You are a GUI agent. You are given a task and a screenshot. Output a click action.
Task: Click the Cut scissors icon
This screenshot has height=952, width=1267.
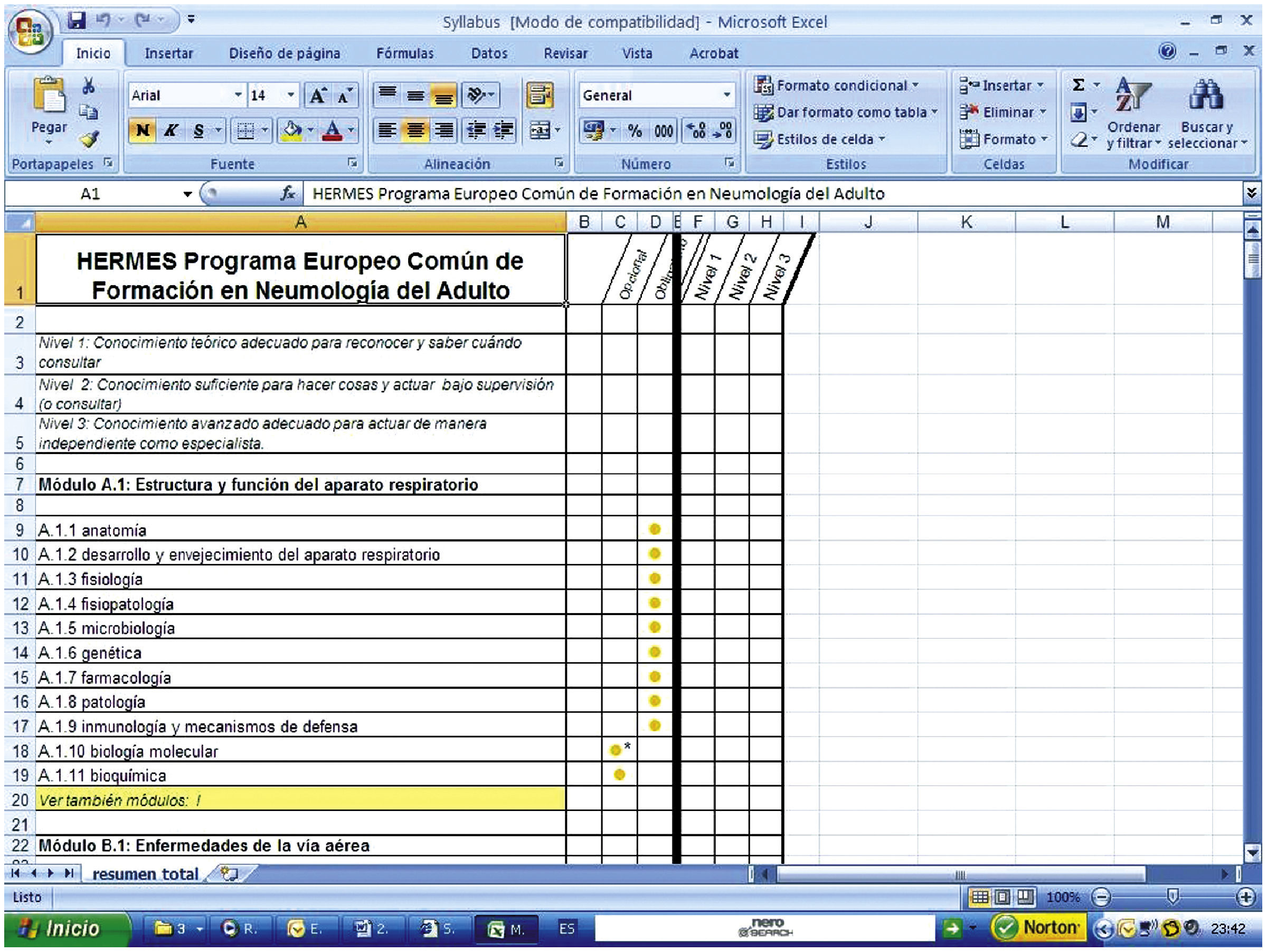(x=88, y=86)
